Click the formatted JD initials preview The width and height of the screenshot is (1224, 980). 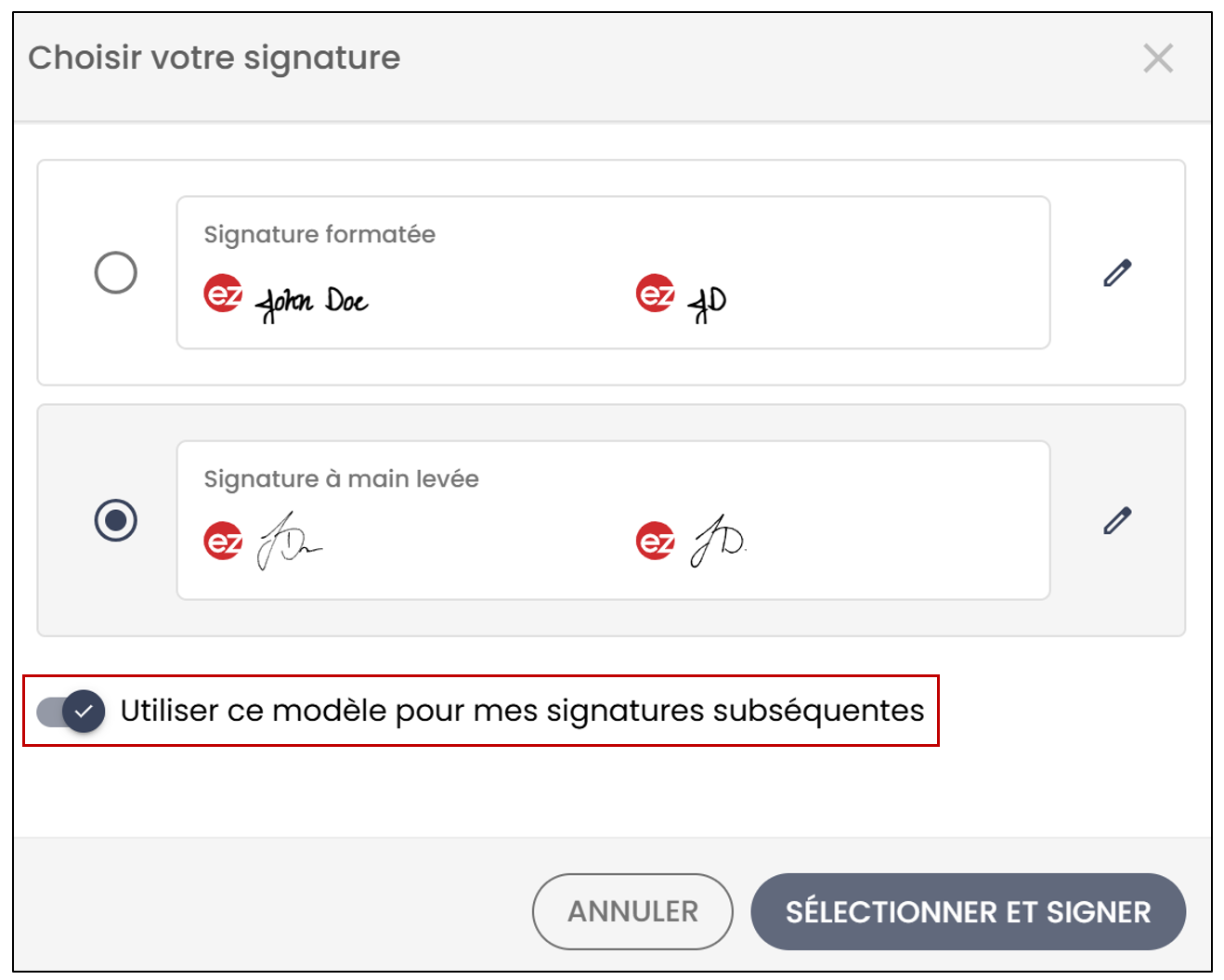708,303
